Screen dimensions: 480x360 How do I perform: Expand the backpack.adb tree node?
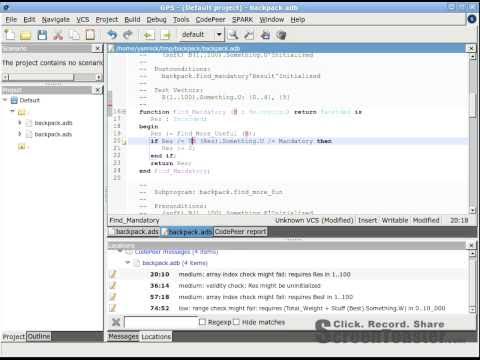coord(20,123)
